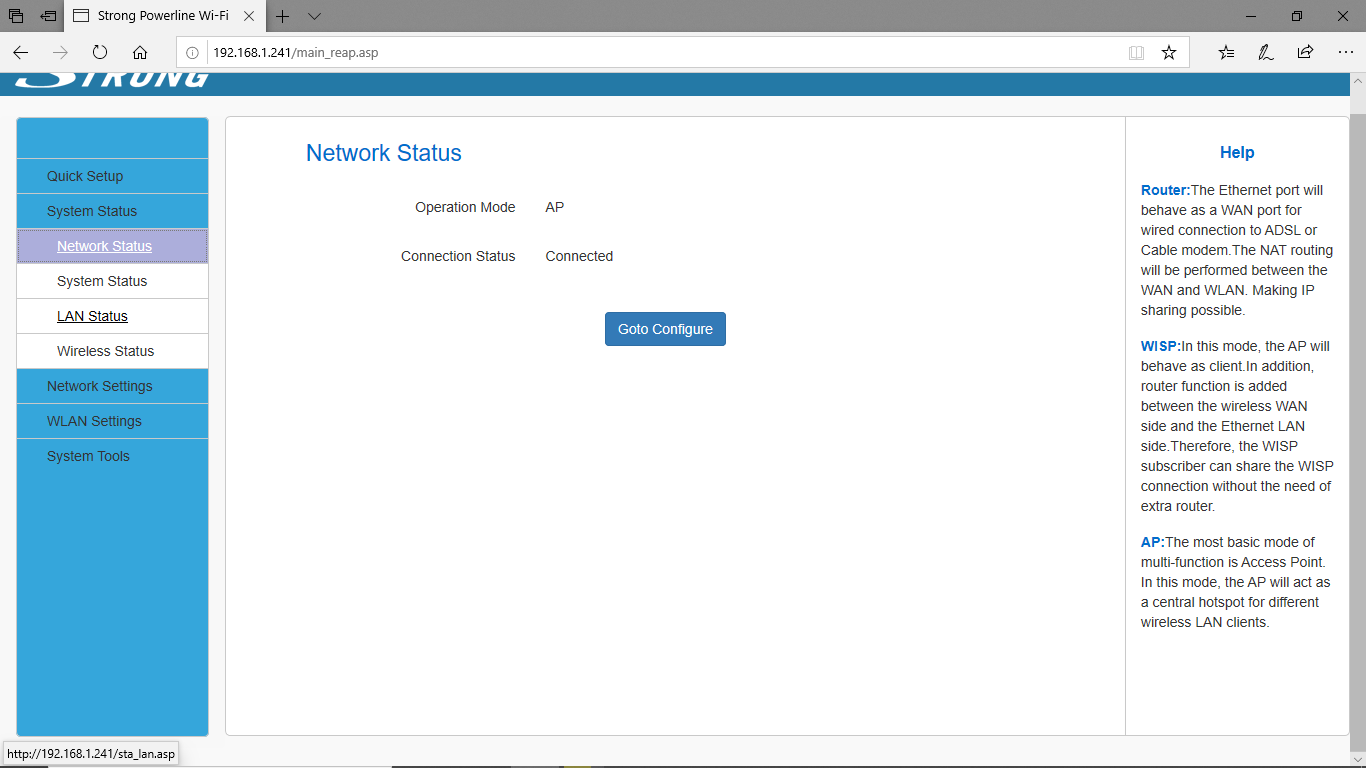
Task: Click the site information icon in address bar
Action: pyautogui.click(x=193, y=52)
